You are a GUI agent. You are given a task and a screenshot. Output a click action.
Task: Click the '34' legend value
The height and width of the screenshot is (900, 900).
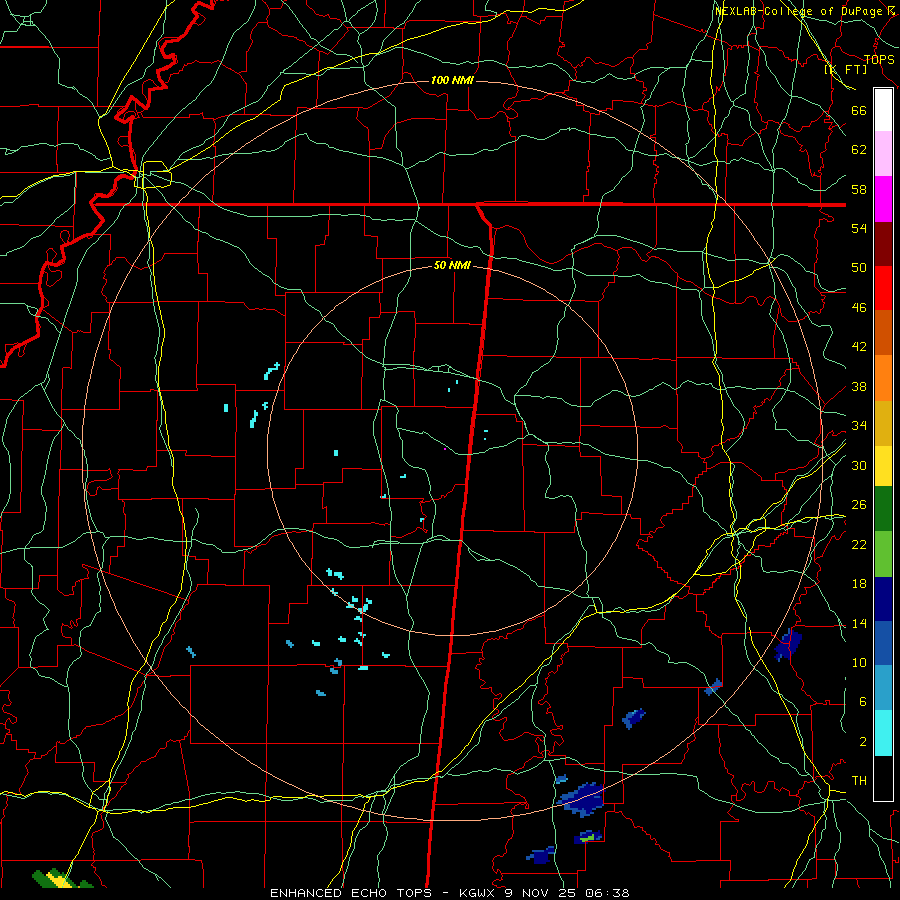pyautogui.click(x=859, y=425)
